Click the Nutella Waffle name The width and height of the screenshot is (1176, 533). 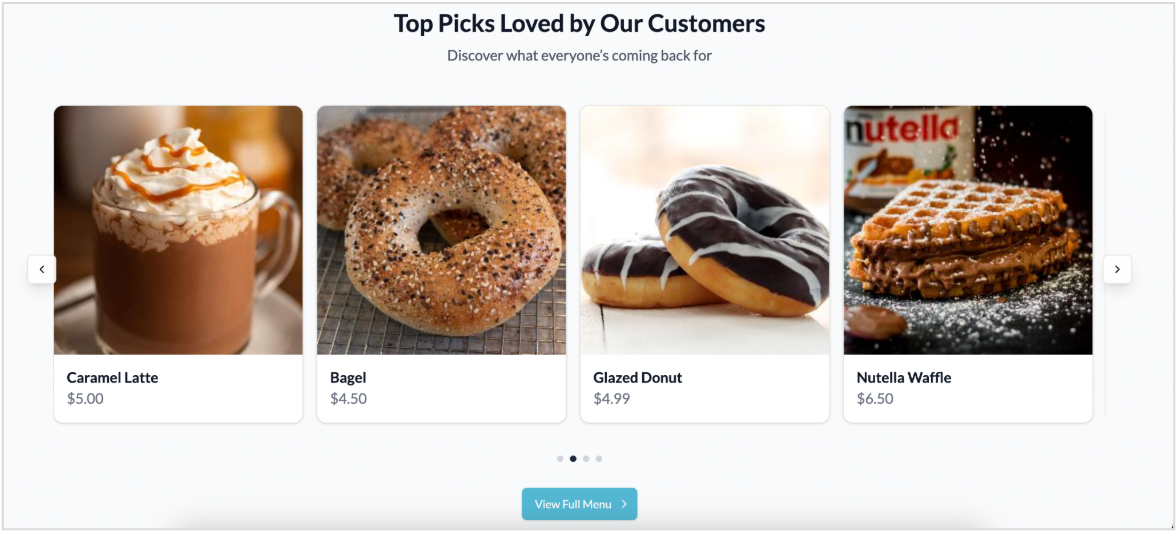point(903,378)
